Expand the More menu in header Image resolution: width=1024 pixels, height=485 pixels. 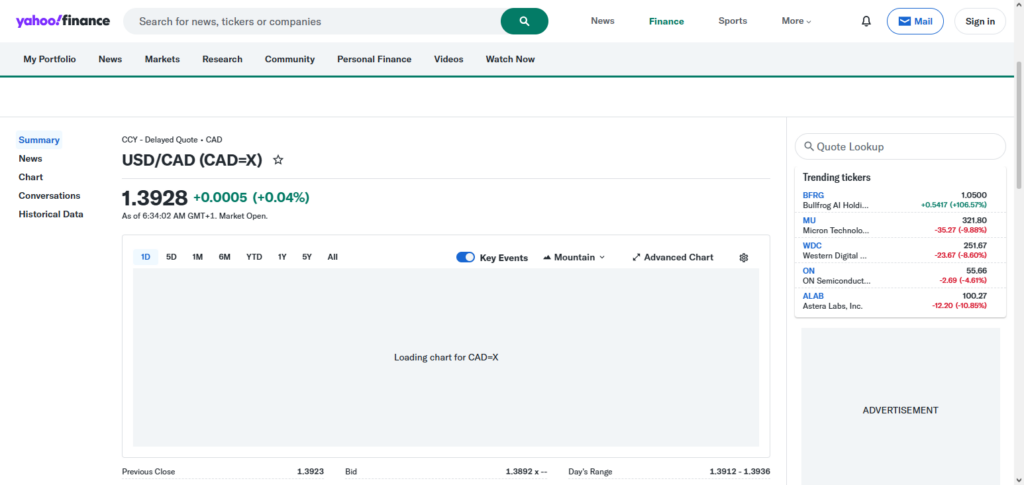[x=796, y=21]
